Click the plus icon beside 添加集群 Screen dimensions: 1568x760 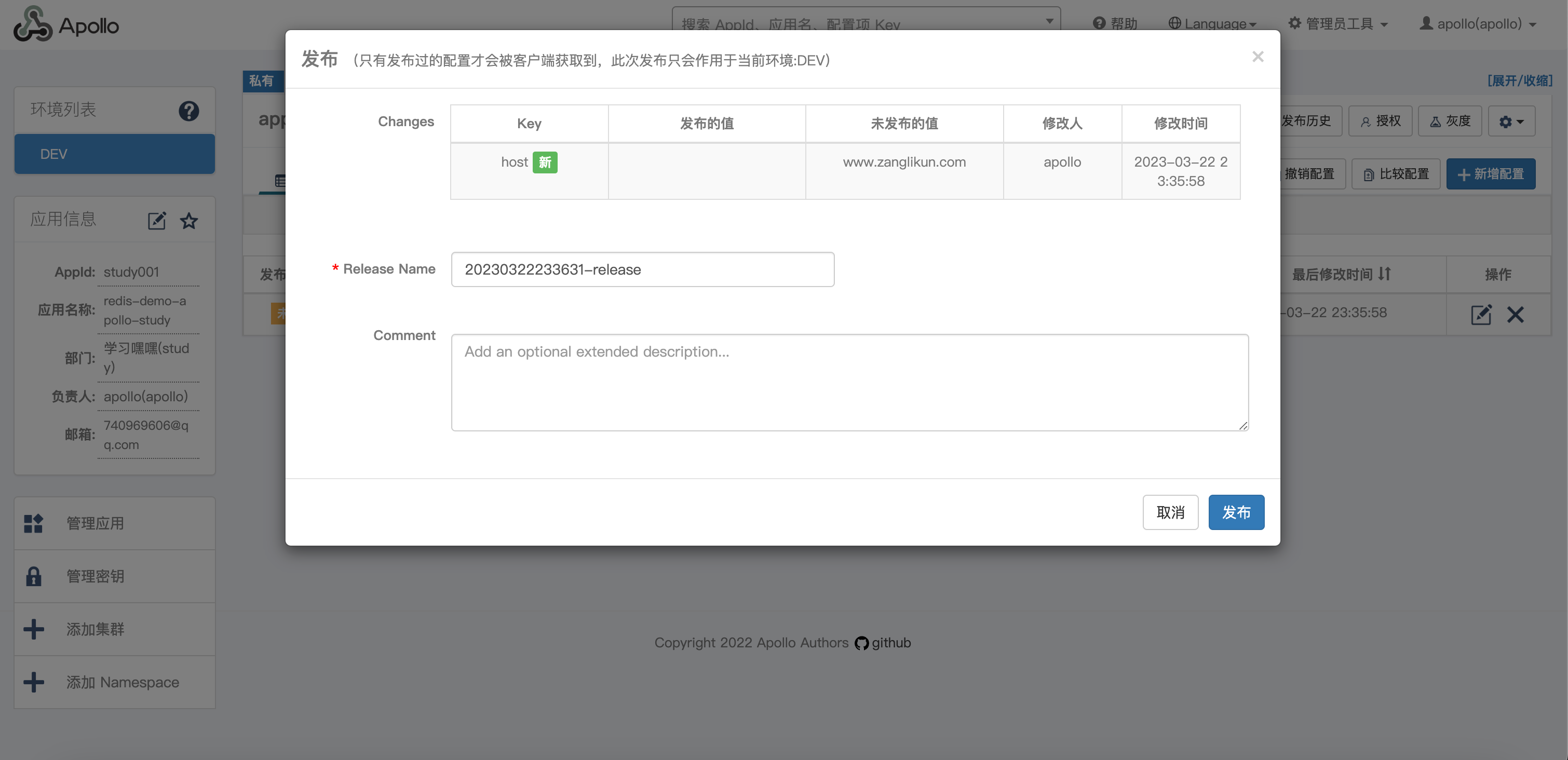coord(33,629)
